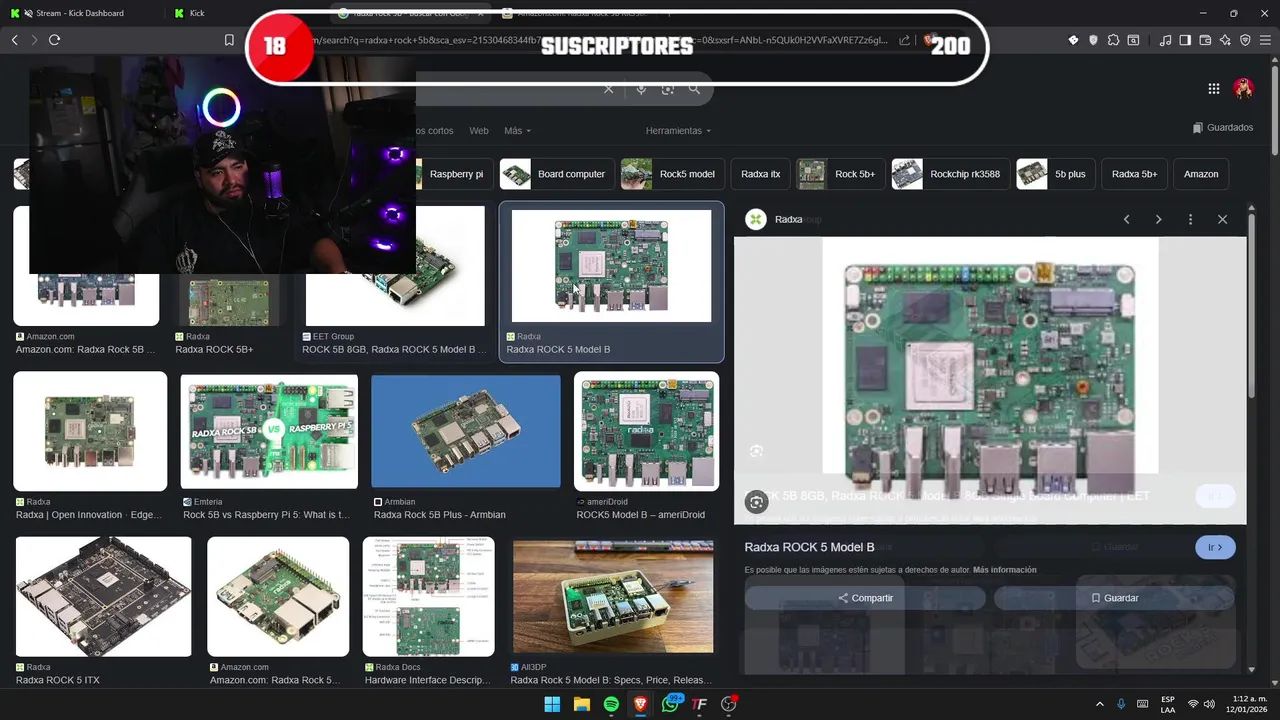
Task: Select the Rock5 model filter chip
Action: pyautogui.click(x=672, y=174)
